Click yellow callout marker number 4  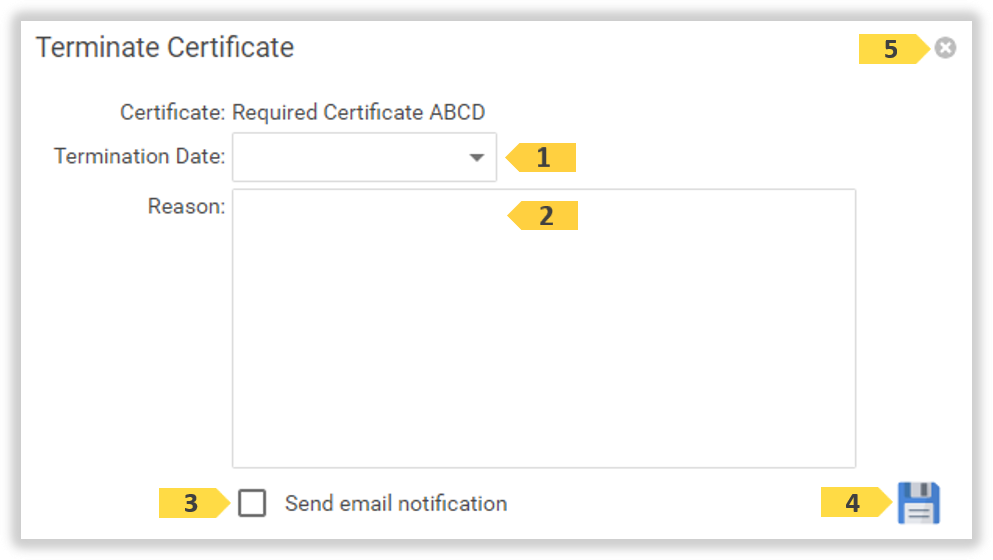tap(853, 504)
